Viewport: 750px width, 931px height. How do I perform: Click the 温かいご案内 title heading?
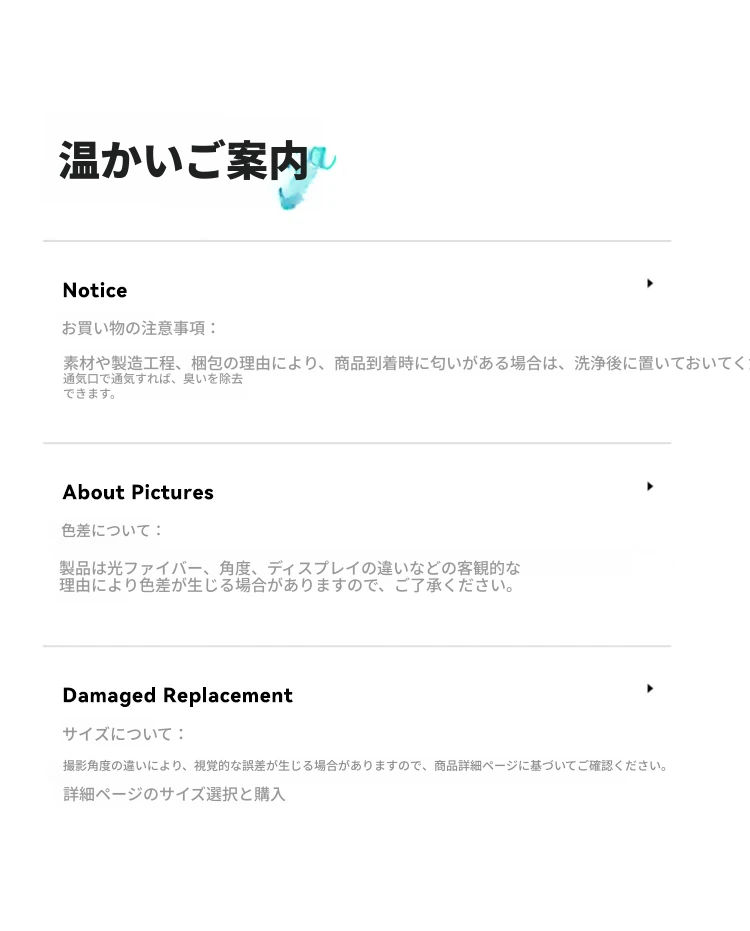pyautogui.click(x=184, y=160)
